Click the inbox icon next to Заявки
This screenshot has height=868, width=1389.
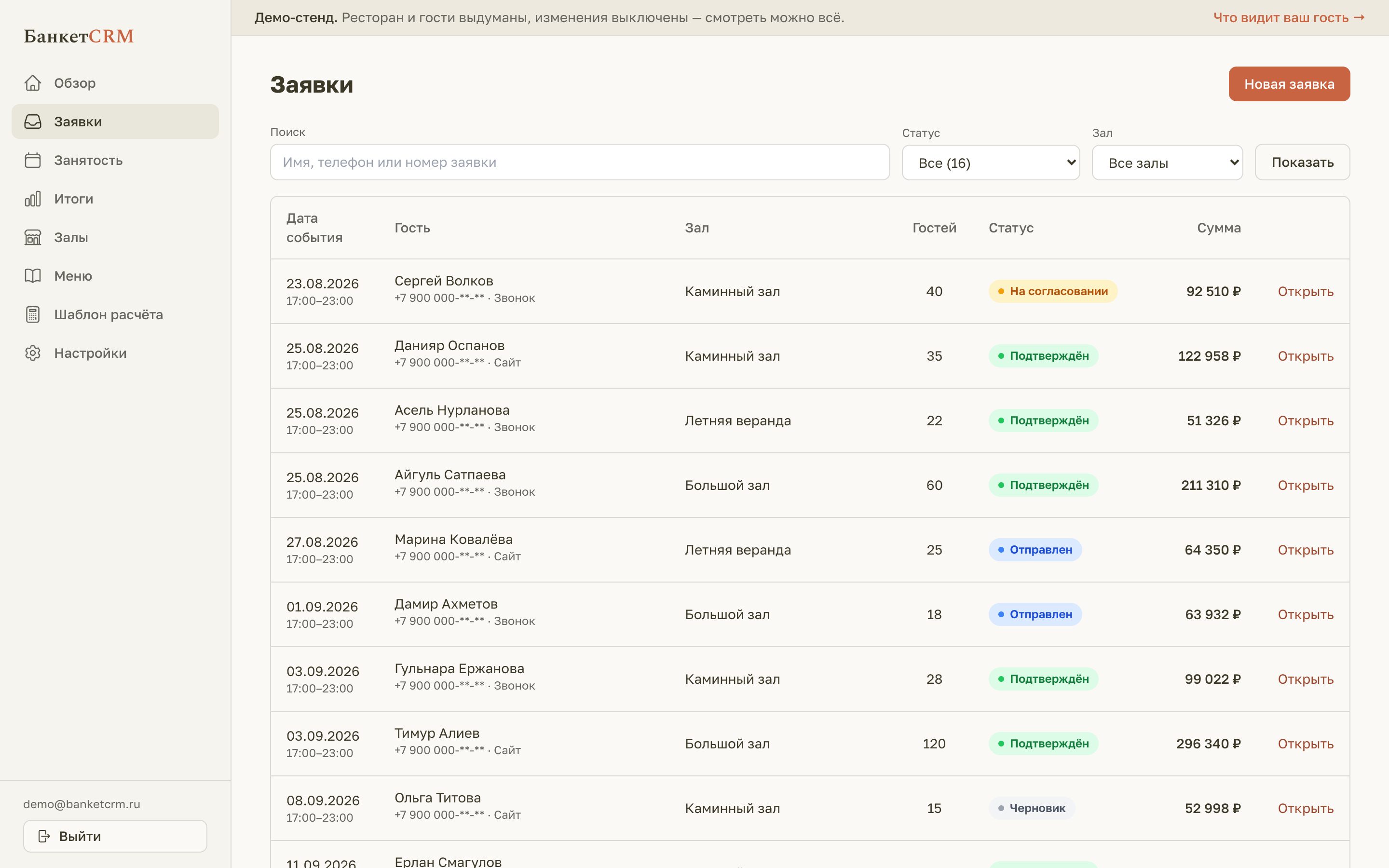click(33, 122)
